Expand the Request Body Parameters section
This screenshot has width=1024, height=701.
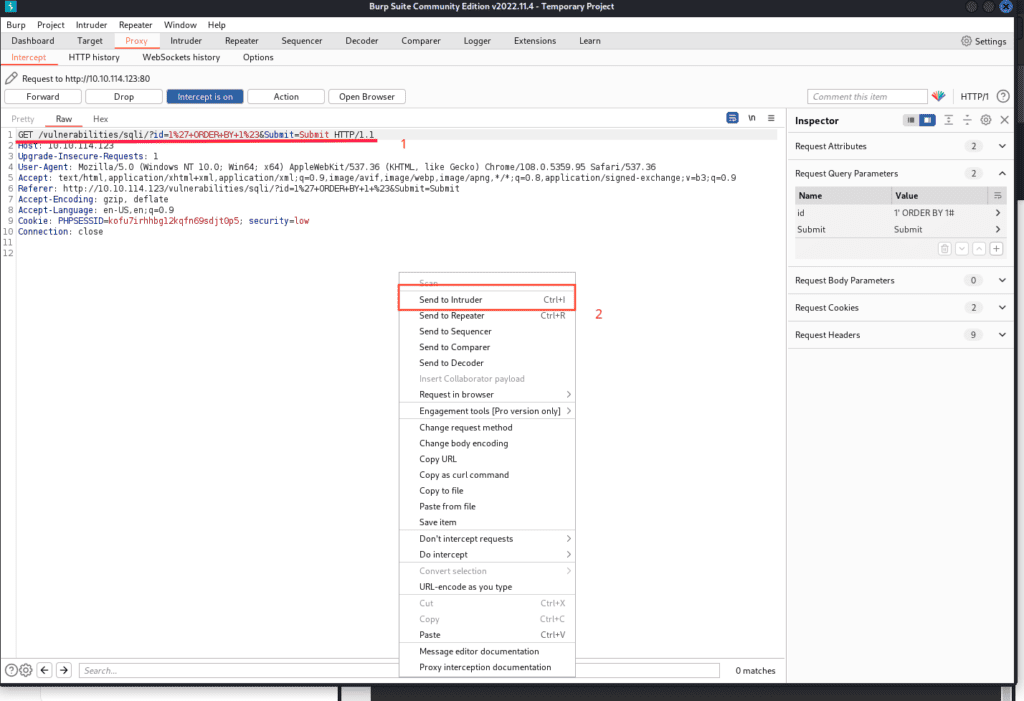click(x=1002, y=280)
